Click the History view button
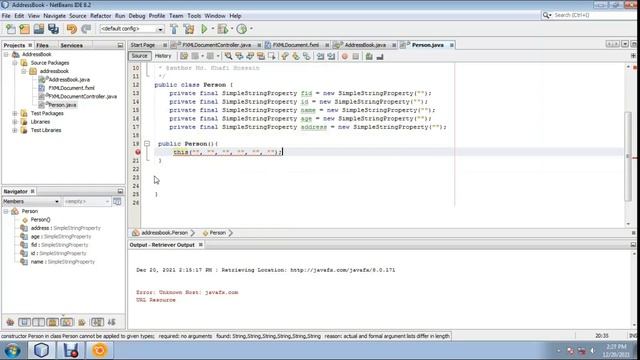This screenshot has height=360, width=640. click(x=163, y=56)
